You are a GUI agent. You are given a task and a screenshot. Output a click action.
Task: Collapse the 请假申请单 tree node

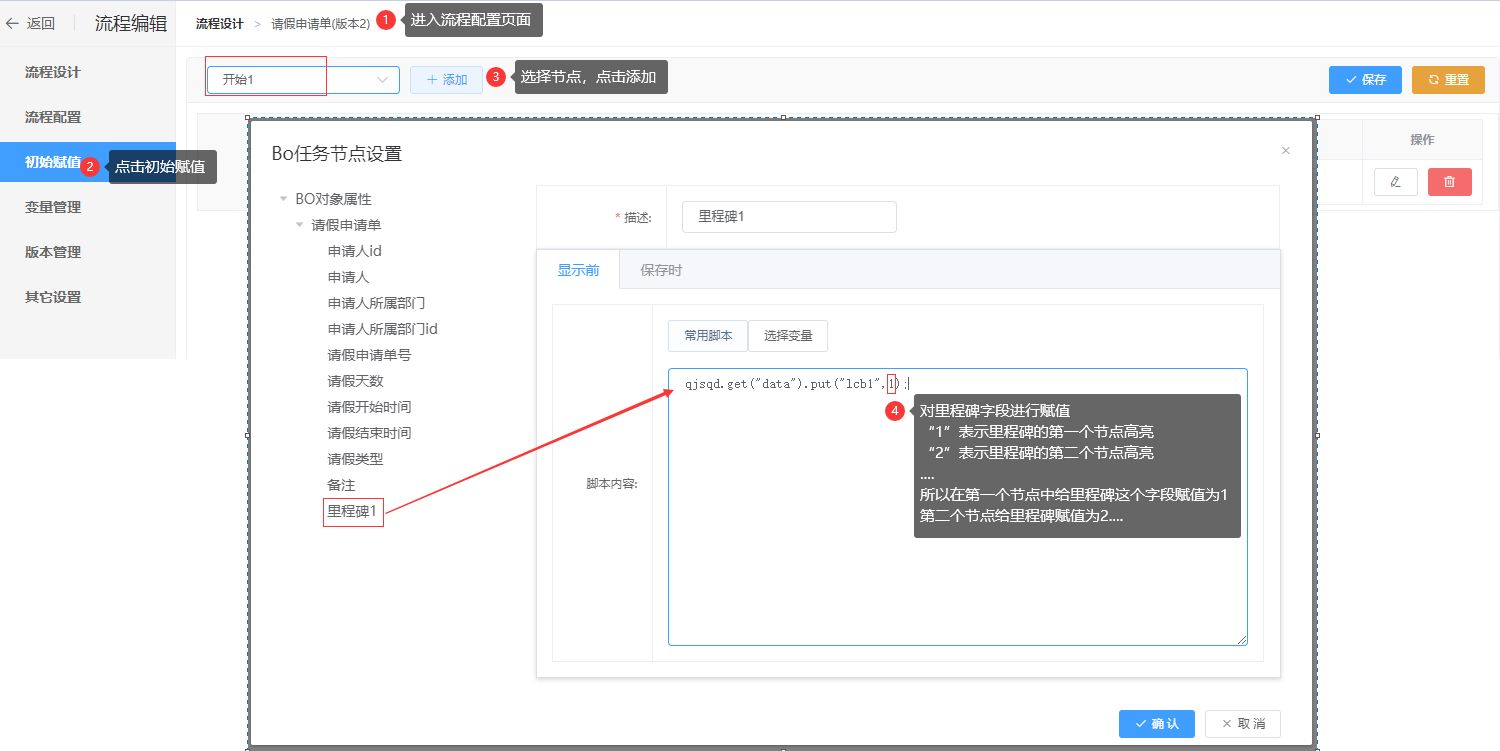(300, 226)
